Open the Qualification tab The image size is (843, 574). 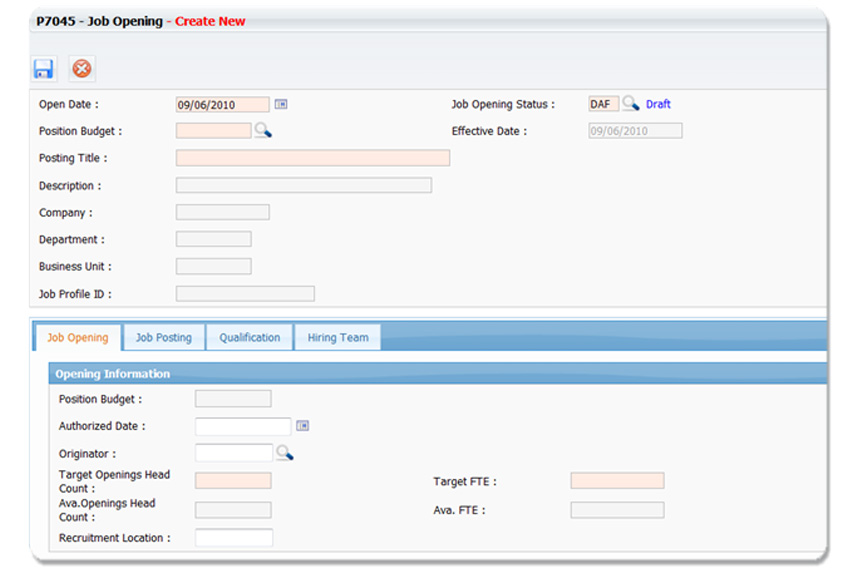tap(250, 338)
